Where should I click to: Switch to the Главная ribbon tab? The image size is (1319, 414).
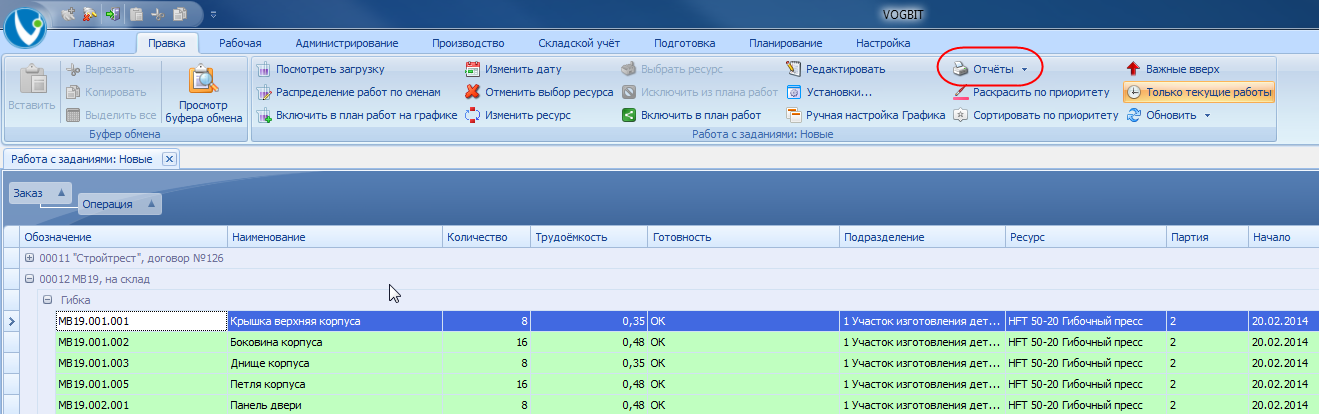pos(93,43)
